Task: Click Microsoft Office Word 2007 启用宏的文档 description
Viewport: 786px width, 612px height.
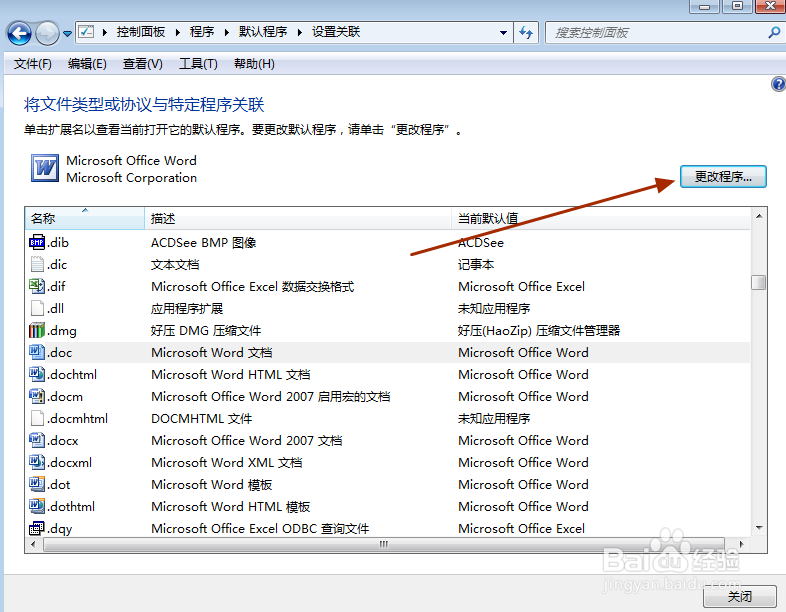Action: coord(271,396)
